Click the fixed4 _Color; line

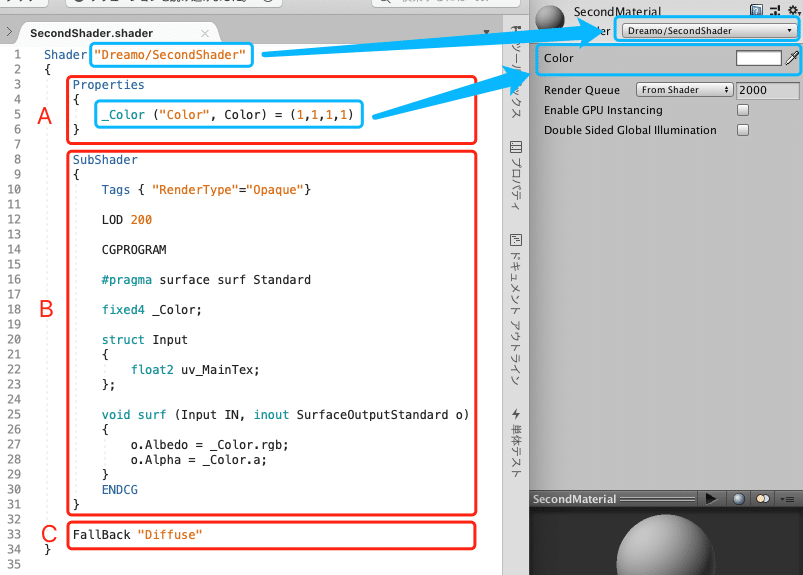[x=152, y=310]
